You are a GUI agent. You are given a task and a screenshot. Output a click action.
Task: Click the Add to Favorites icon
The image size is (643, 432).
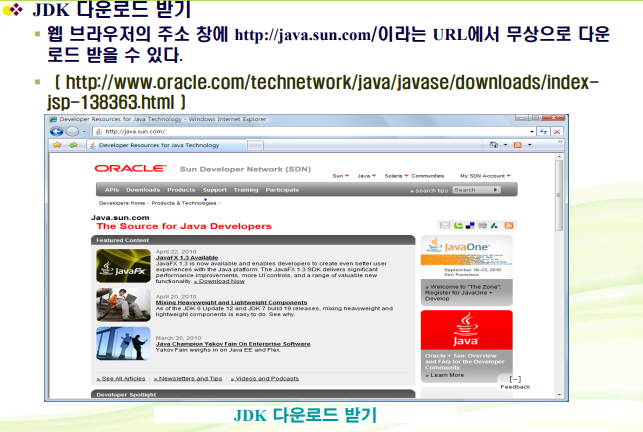(73, 145)
